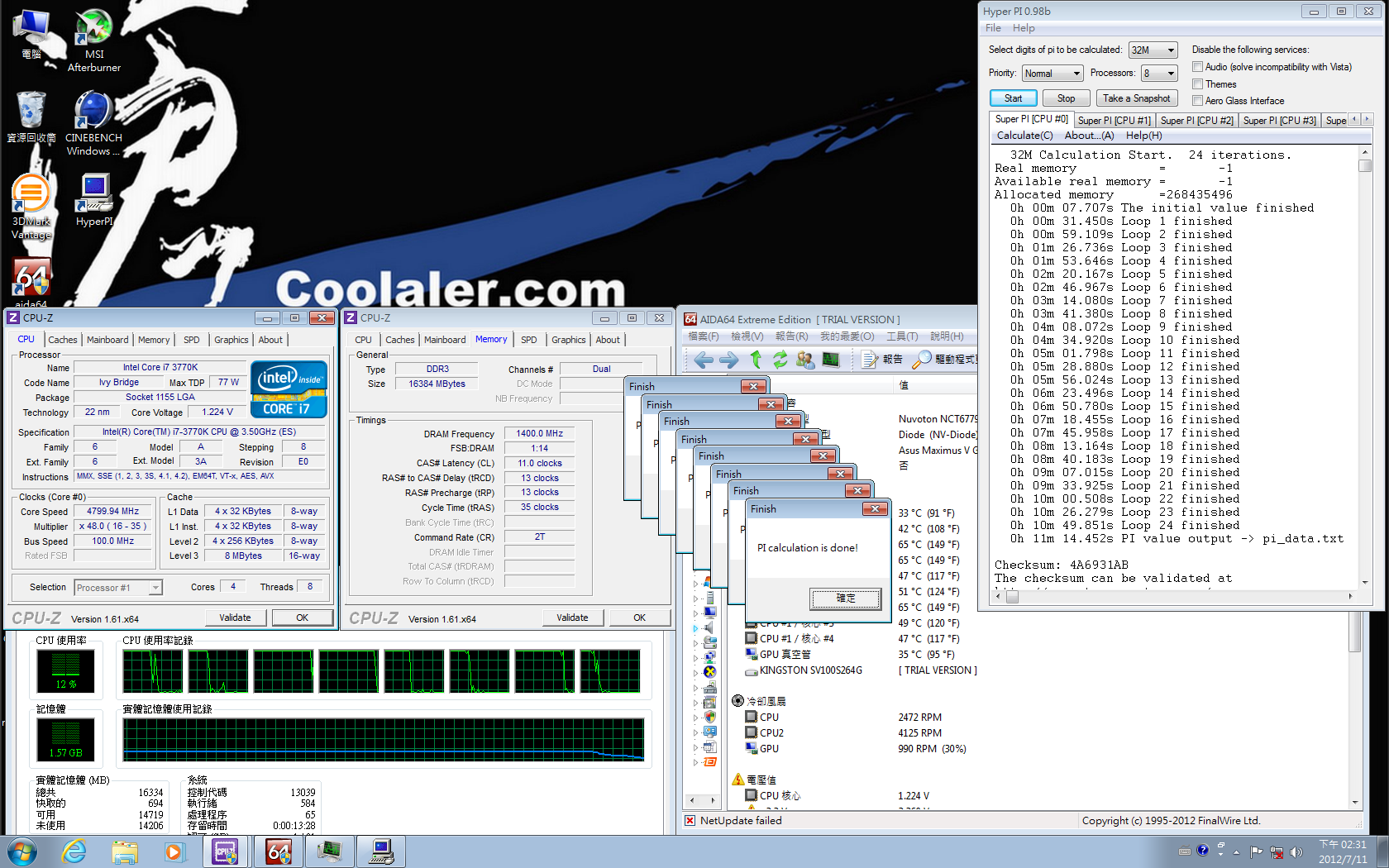
Task: Click the 確定 button in the Finish dialog
Action: pos(845,599)
